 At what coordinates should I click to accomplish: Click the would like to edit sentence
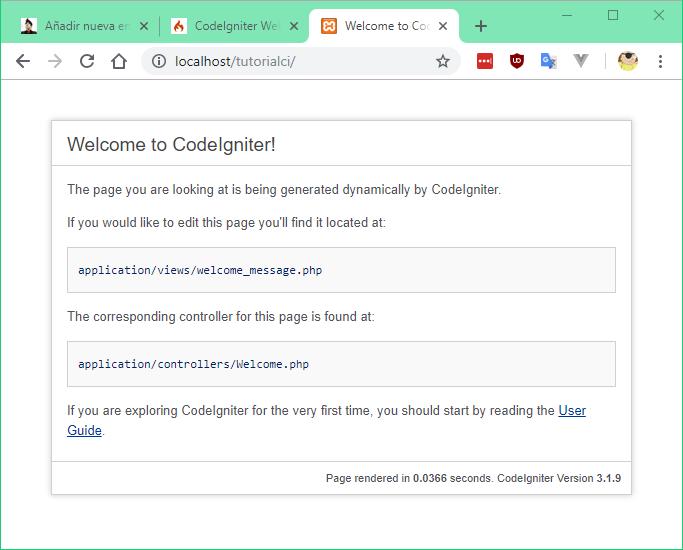tap(227, 223)
